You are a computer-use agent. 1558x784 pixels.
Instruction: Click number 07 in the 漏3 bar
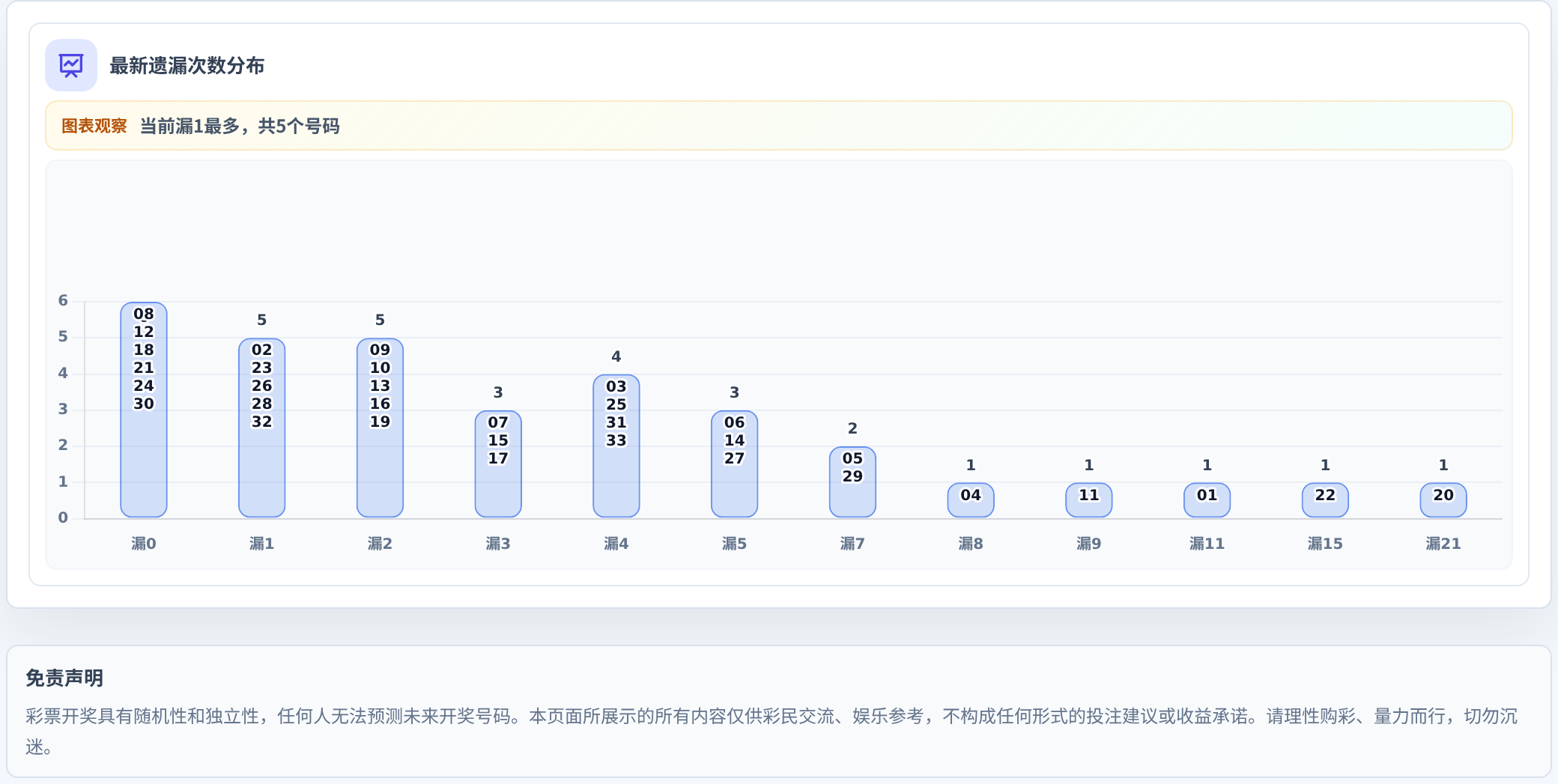pyautogui.click(x=498, y=422)
